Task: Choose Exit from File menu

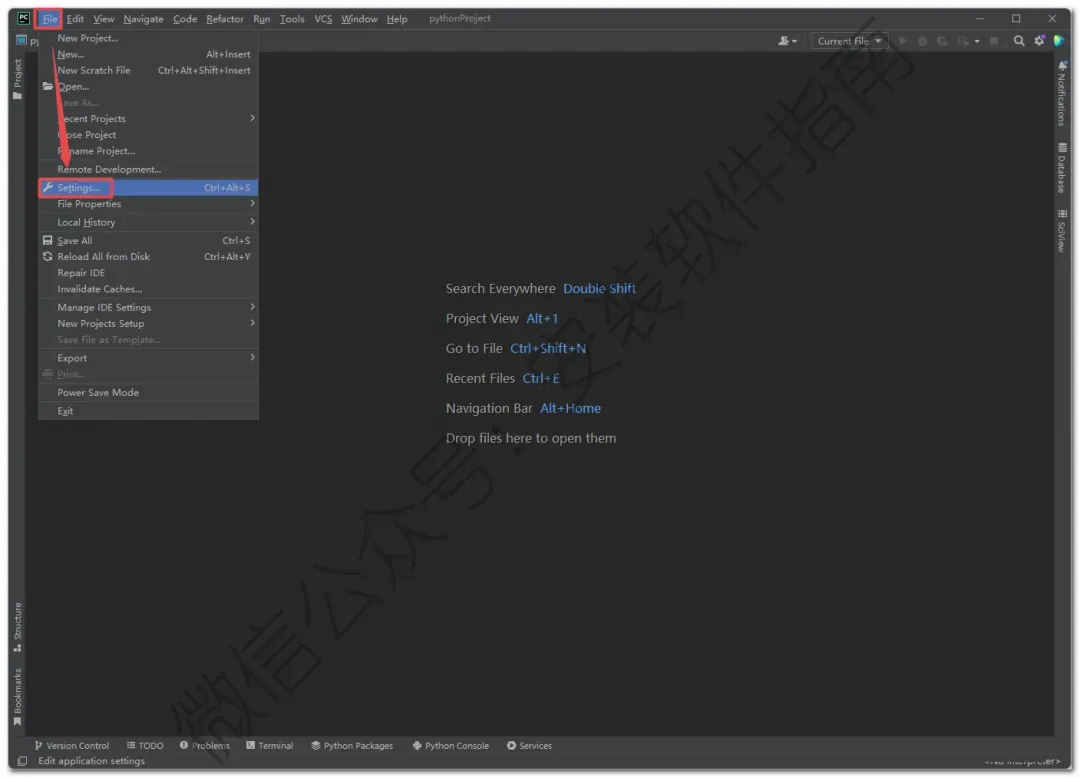Action: [x=148, y=411]
